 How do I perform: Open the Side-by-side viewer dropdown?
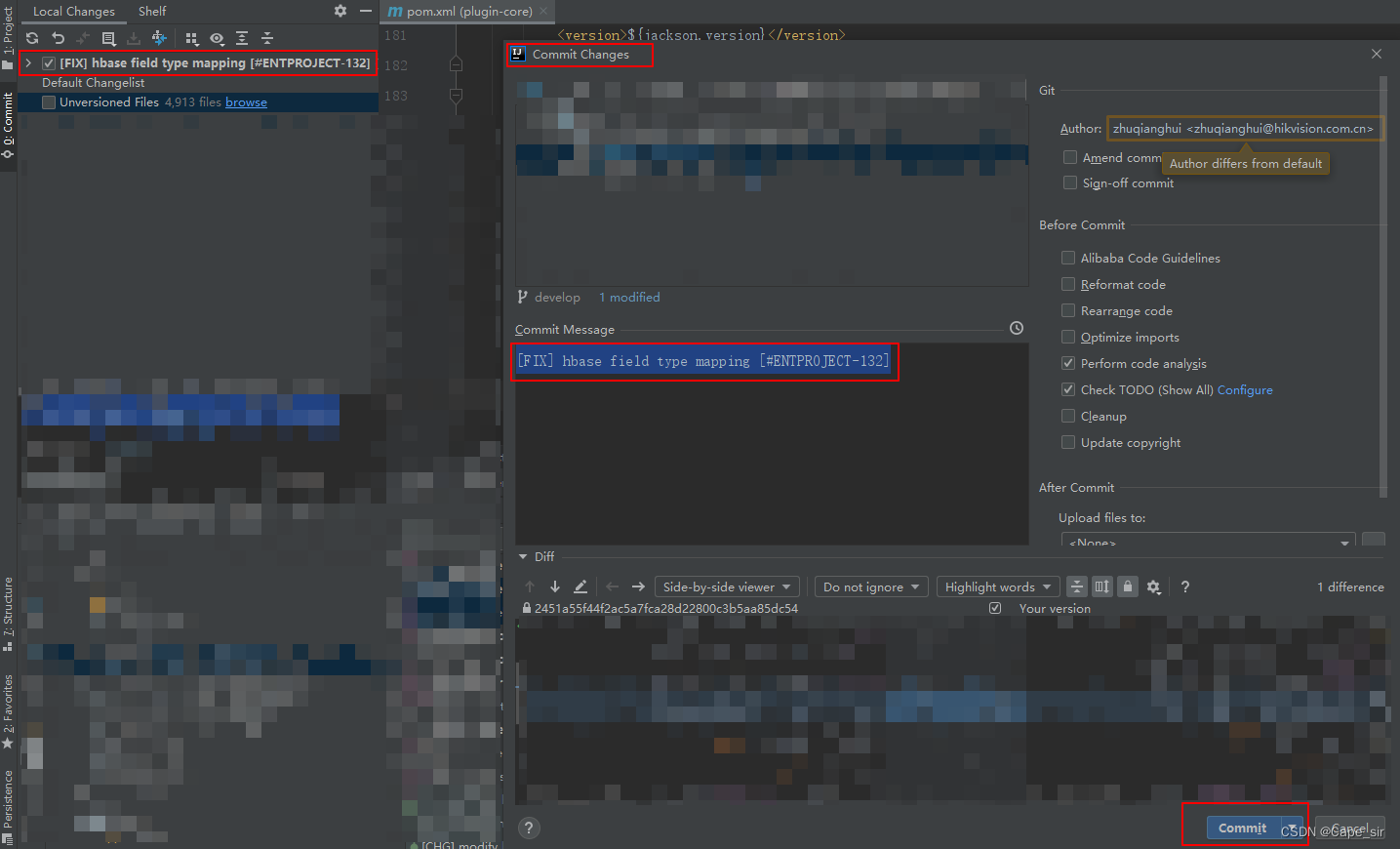(727, 586)
